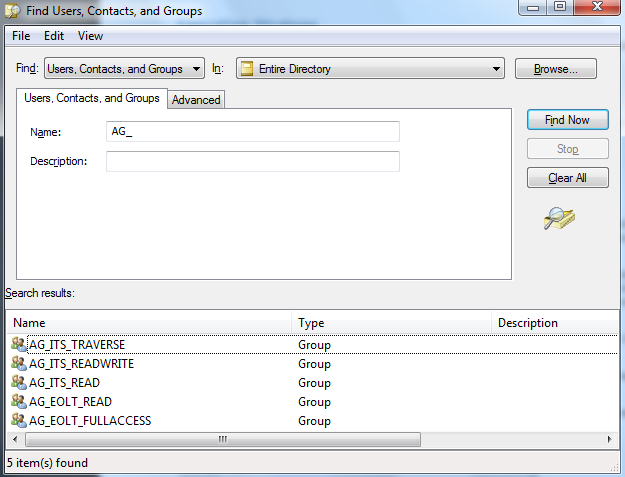Click the directory book icon in the In field

[247, 69]
